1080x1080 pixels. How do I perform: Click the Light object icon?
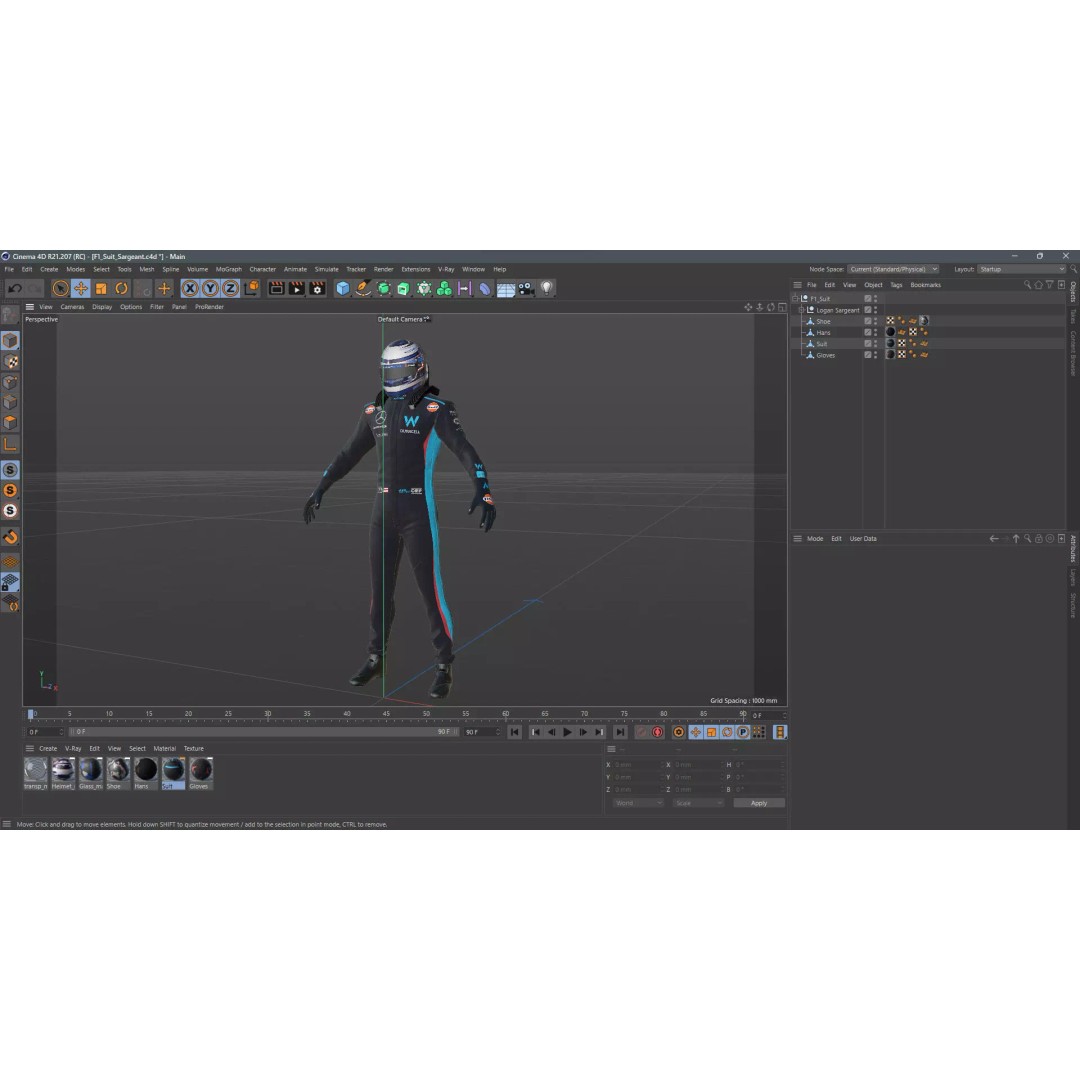point(546,289)
